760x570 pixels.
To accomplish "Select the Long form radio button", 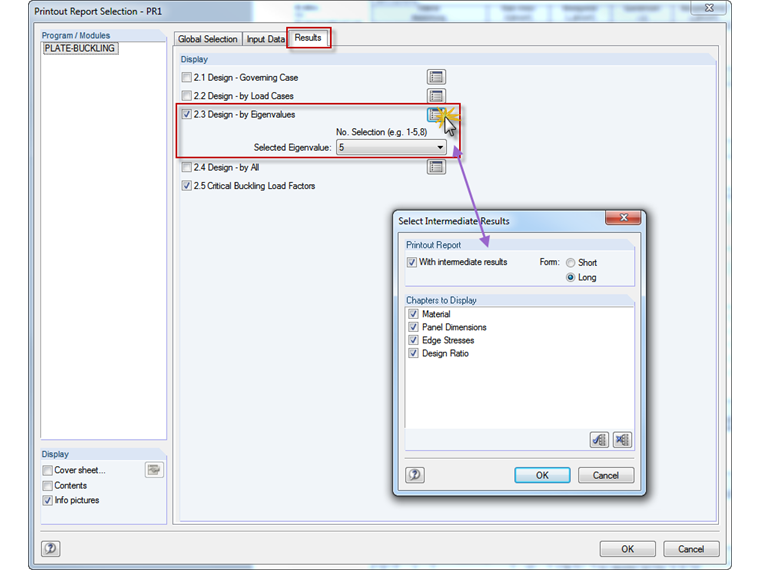I will pos(570,277).
